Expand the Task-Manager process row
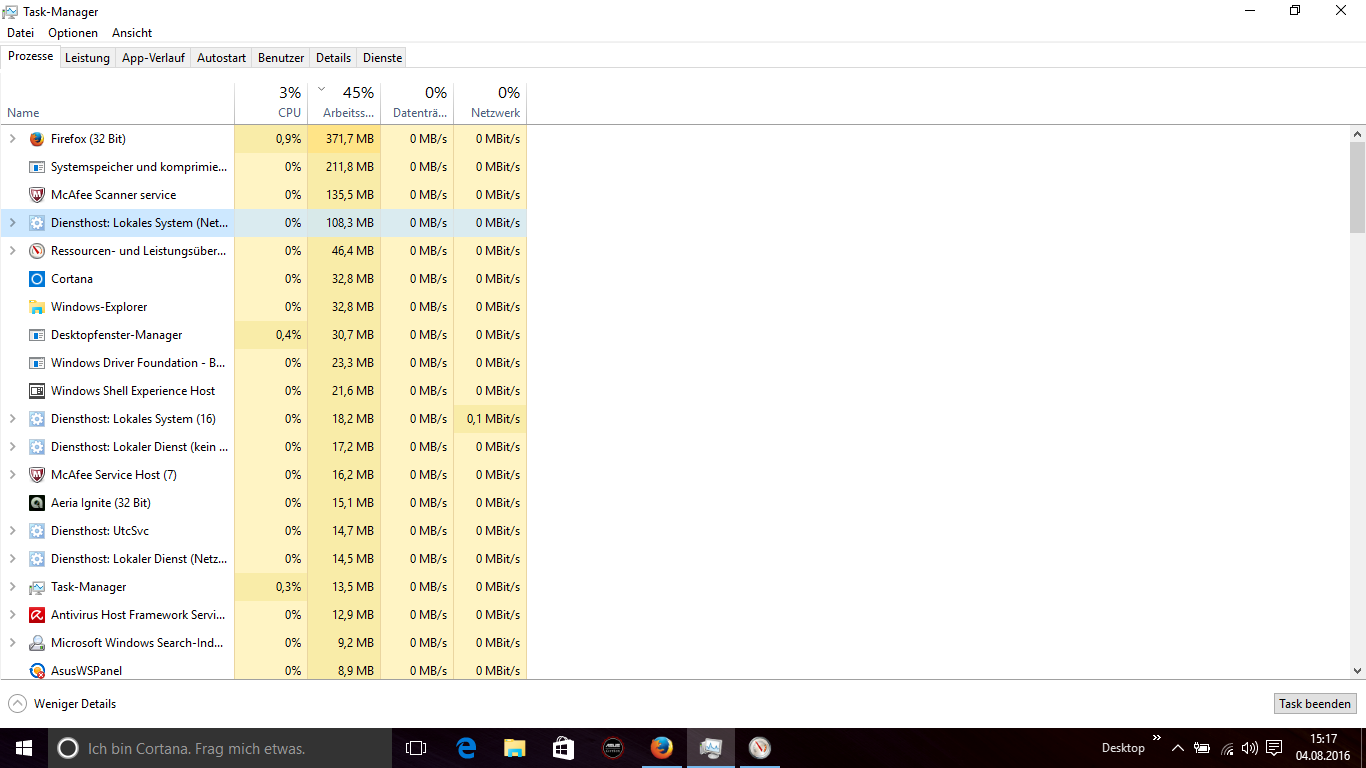 pyautogui.click(x=12, y=587)
